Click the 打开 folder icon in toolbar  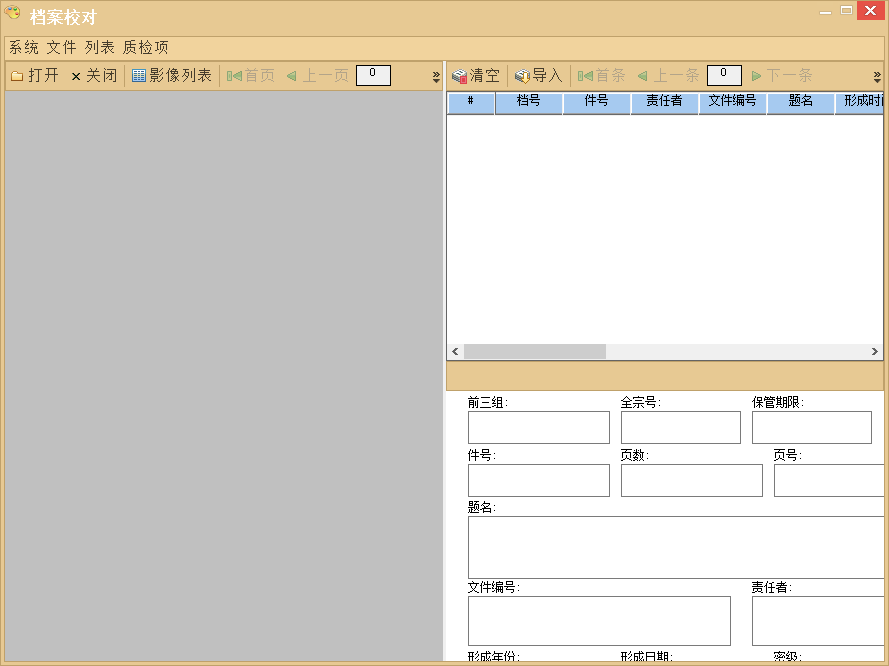(17, 76)
